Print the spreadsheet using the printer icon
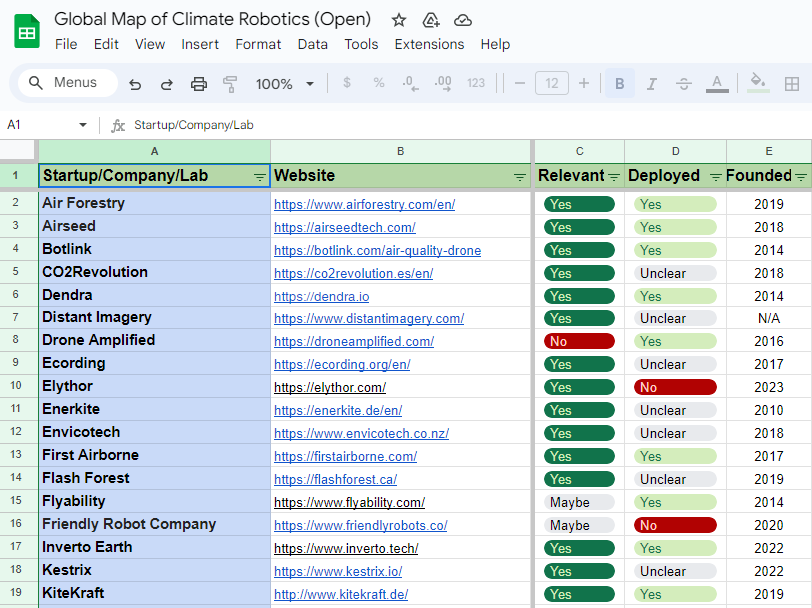The height and width of the screenshot is (608, 812). click(199, 83)
